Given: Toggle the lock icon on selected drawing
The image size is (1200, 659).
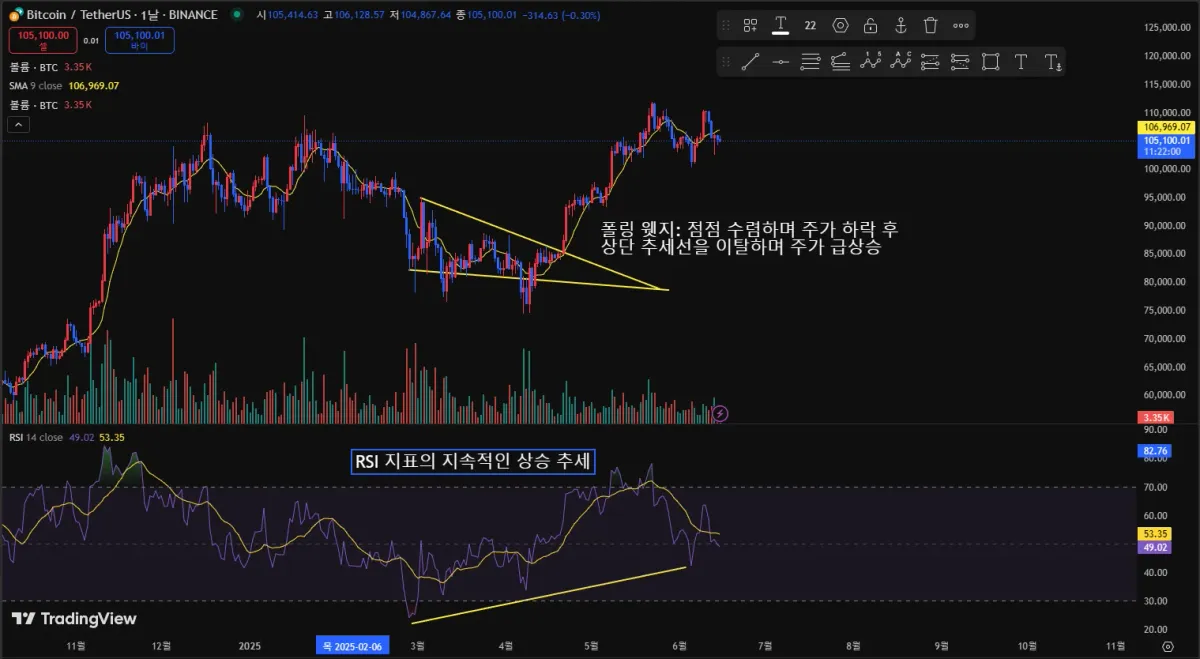Looking at the screenshot, I should tap(870, 26).
